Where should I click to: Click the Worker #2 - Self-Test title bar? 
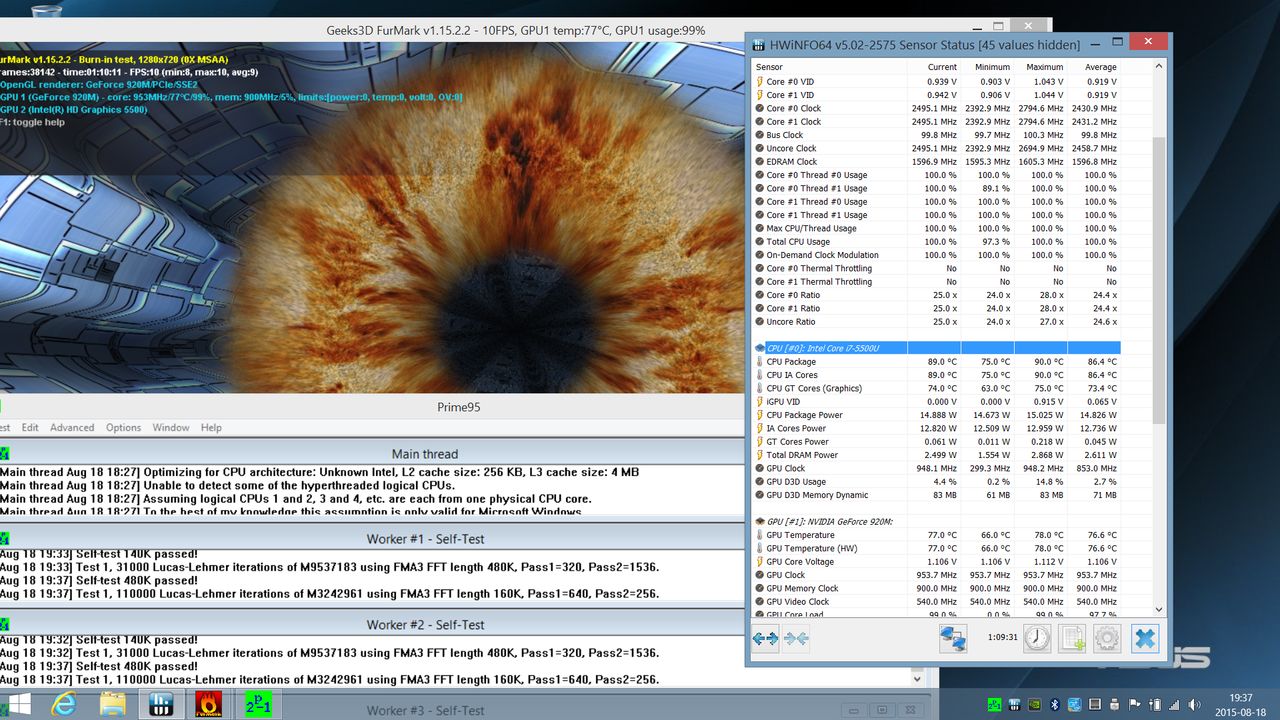click(x=425, y=625)
